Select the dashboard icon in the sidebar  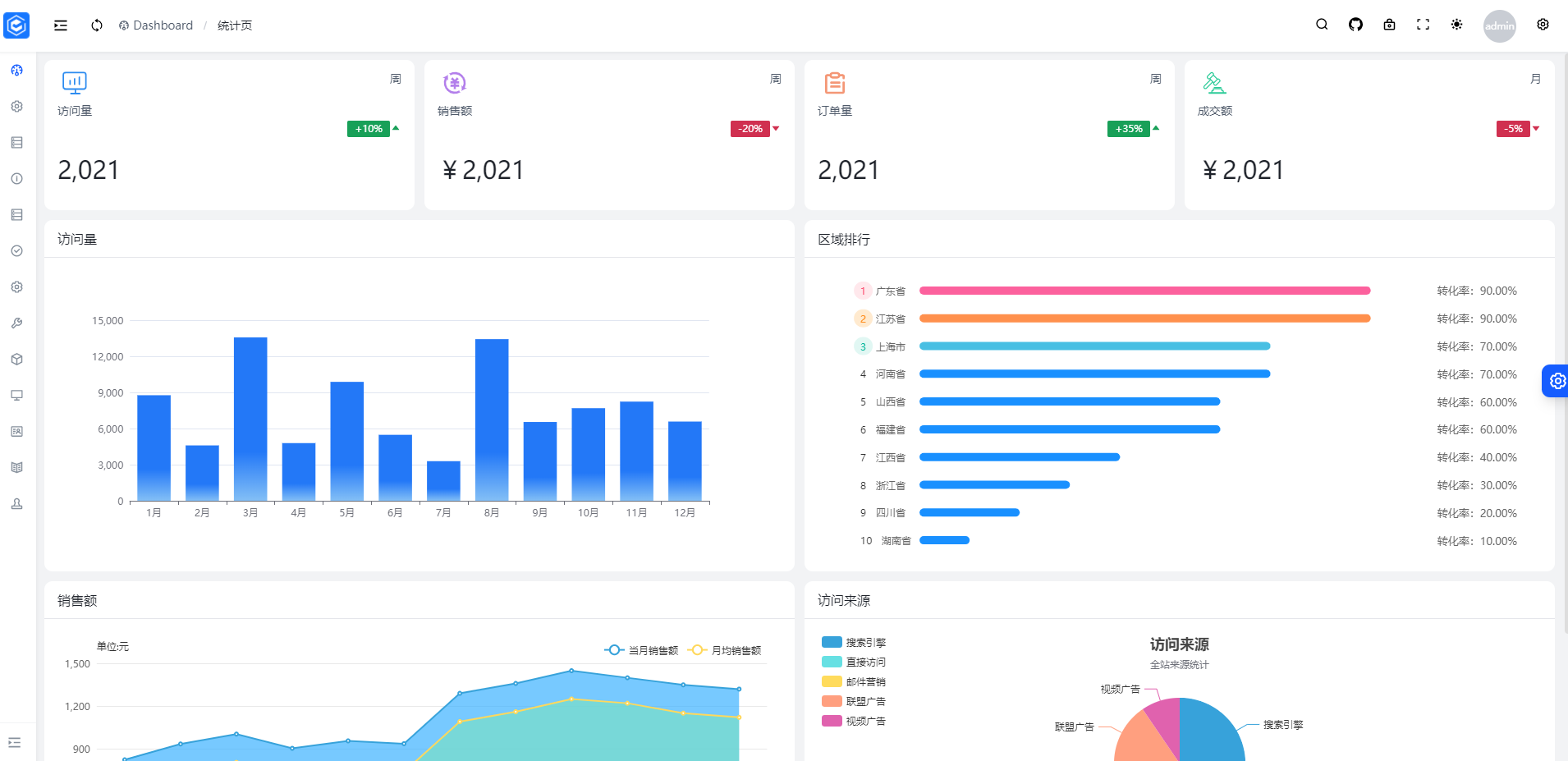(x=16, y=71)
